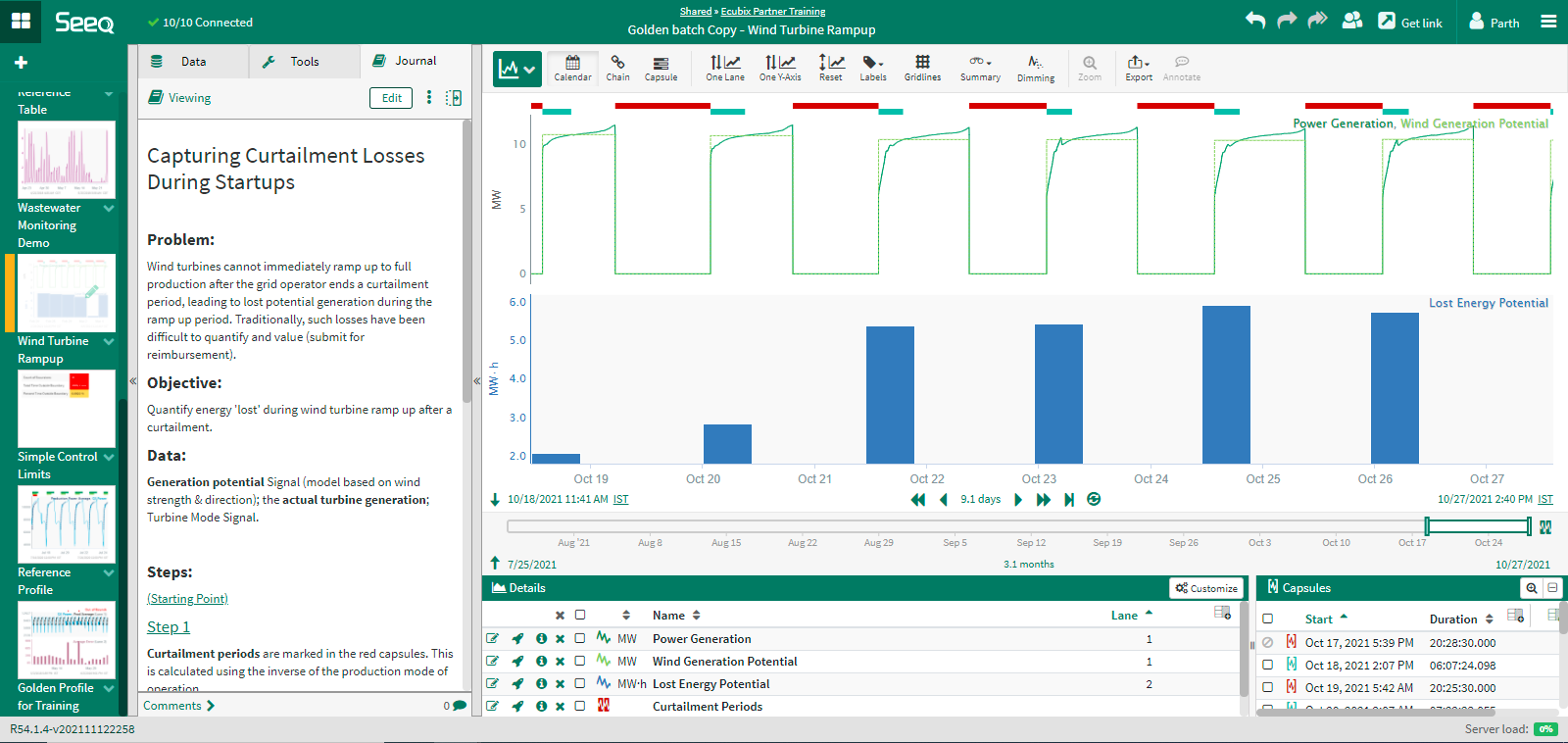This screenshot has width=1568, height=743.
Task: Open the share users icon in the header
Action: 1352,20
